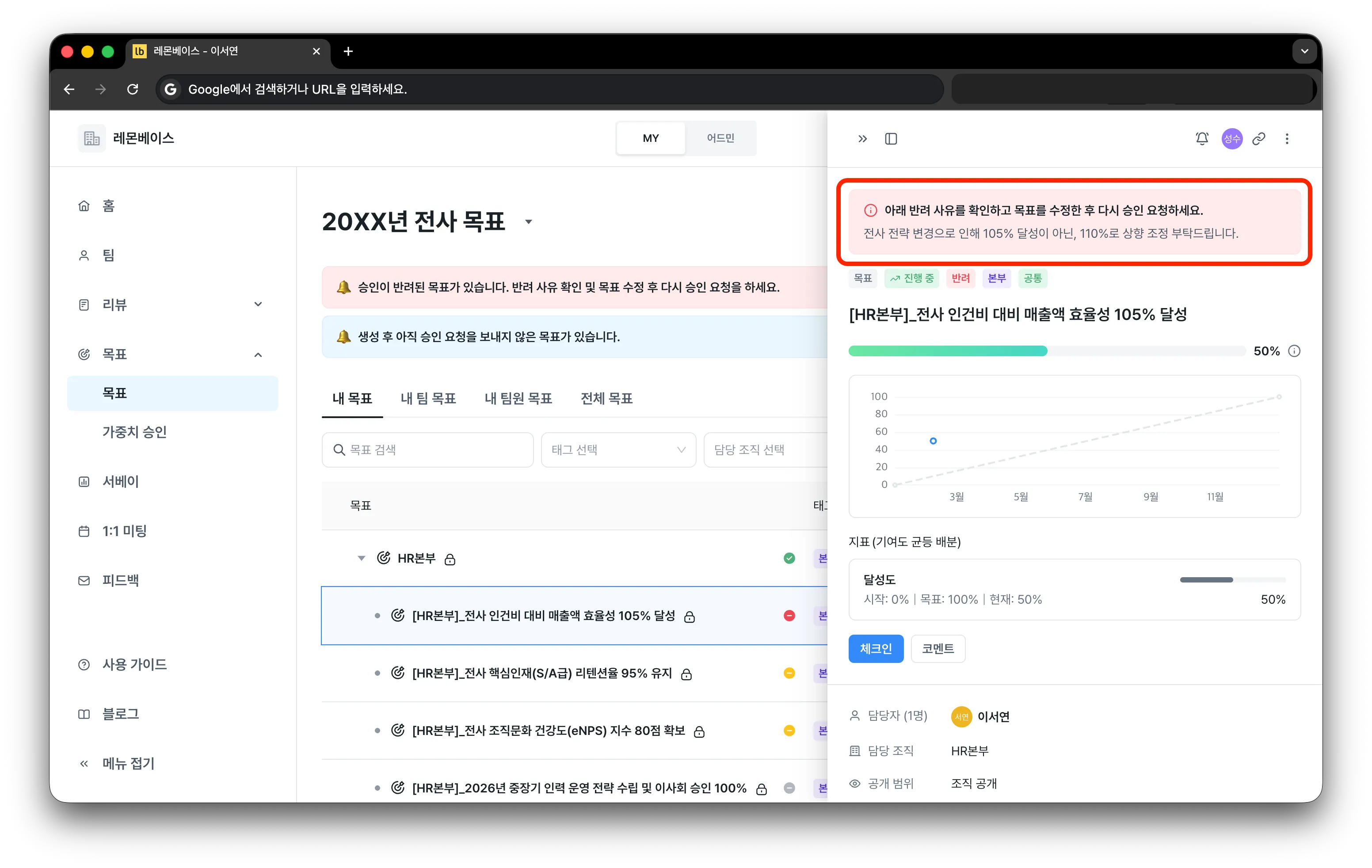Click the 달성도 indicator progress bar
Image resolution: width=1372 pixels, height=868 pixels.
[1232, 580]
